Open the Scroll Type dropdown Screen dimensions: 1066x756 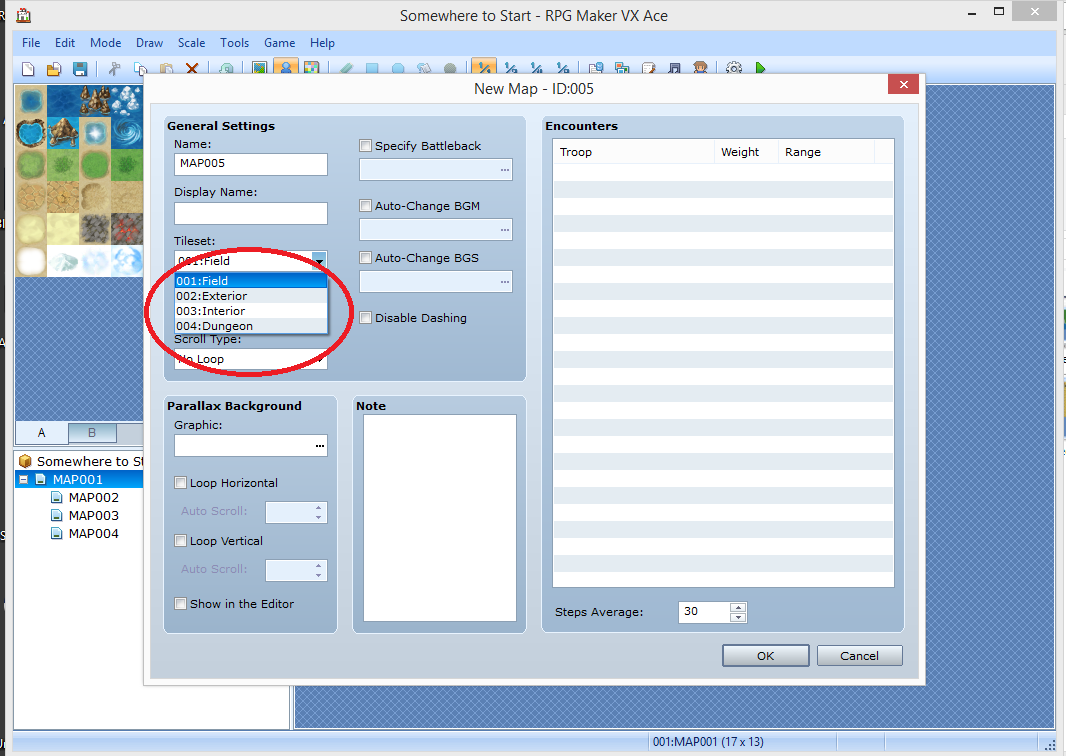pos(319,359)
